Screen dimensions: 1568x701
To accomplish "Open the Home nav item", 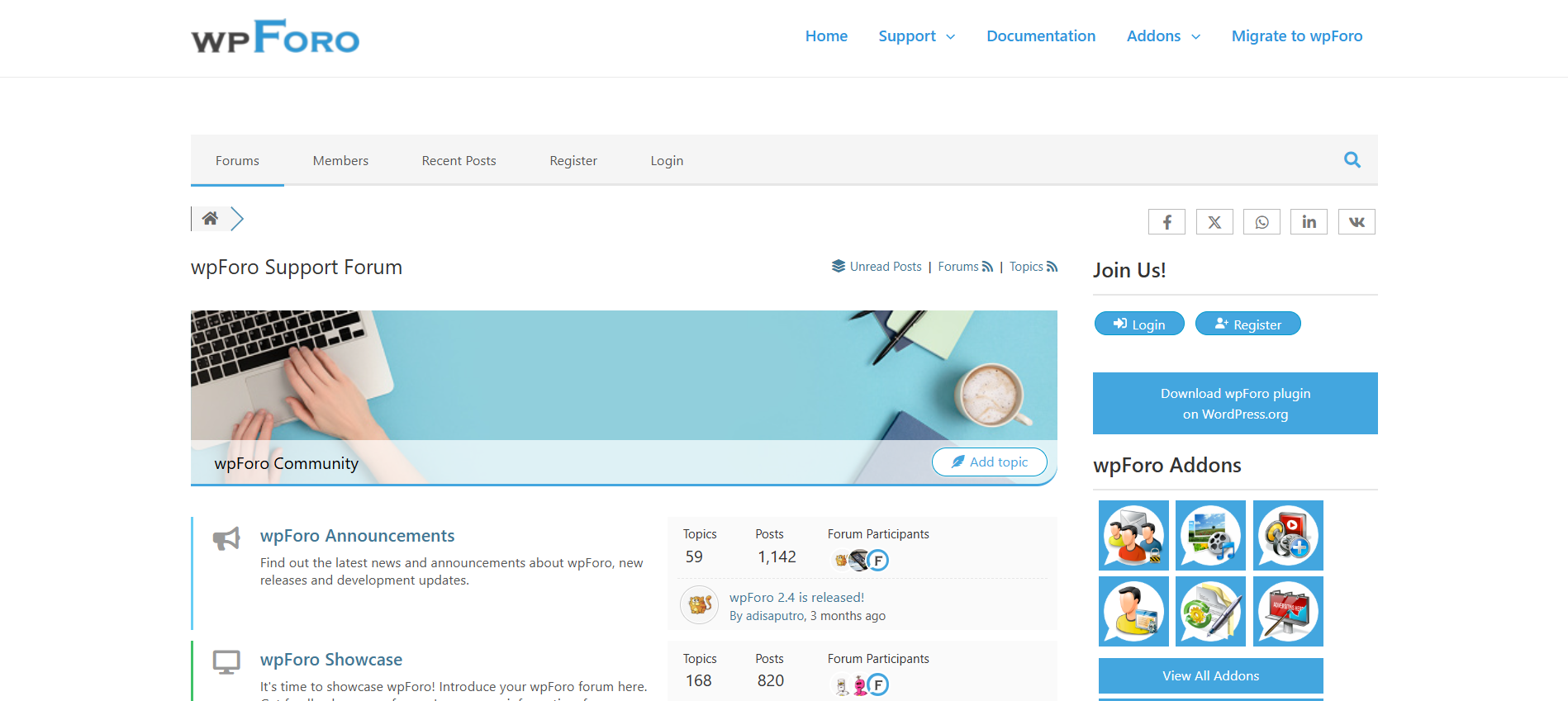I will pyautogui.click(x=826, y=36).
